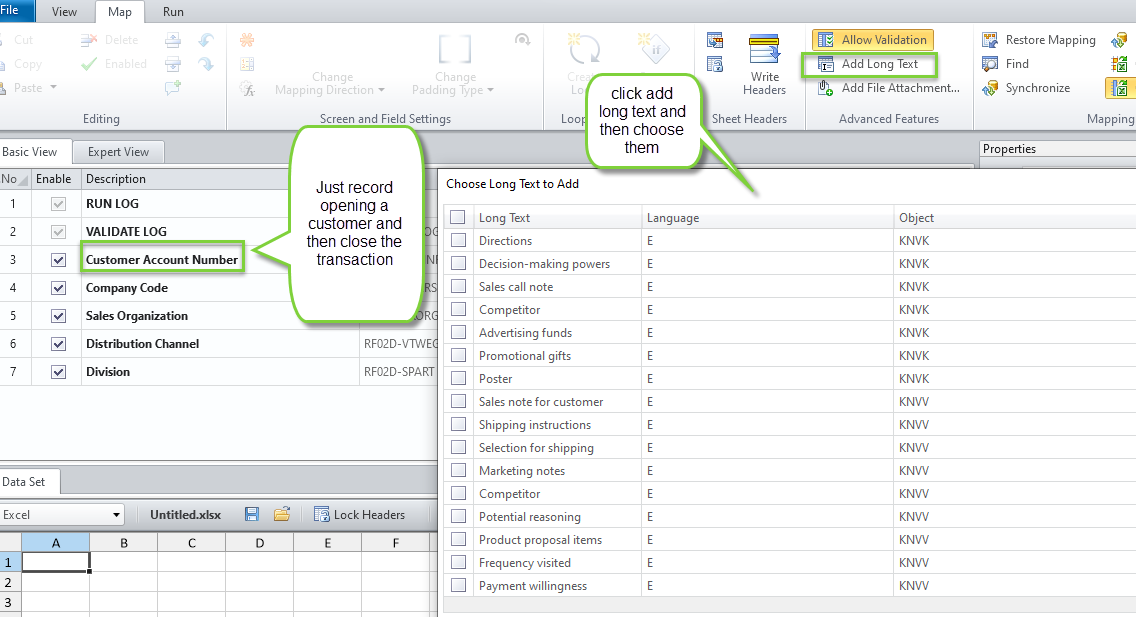Check the Directions long text checkbox
This screenshot has width=1136, height=617.
pos(458,241)
